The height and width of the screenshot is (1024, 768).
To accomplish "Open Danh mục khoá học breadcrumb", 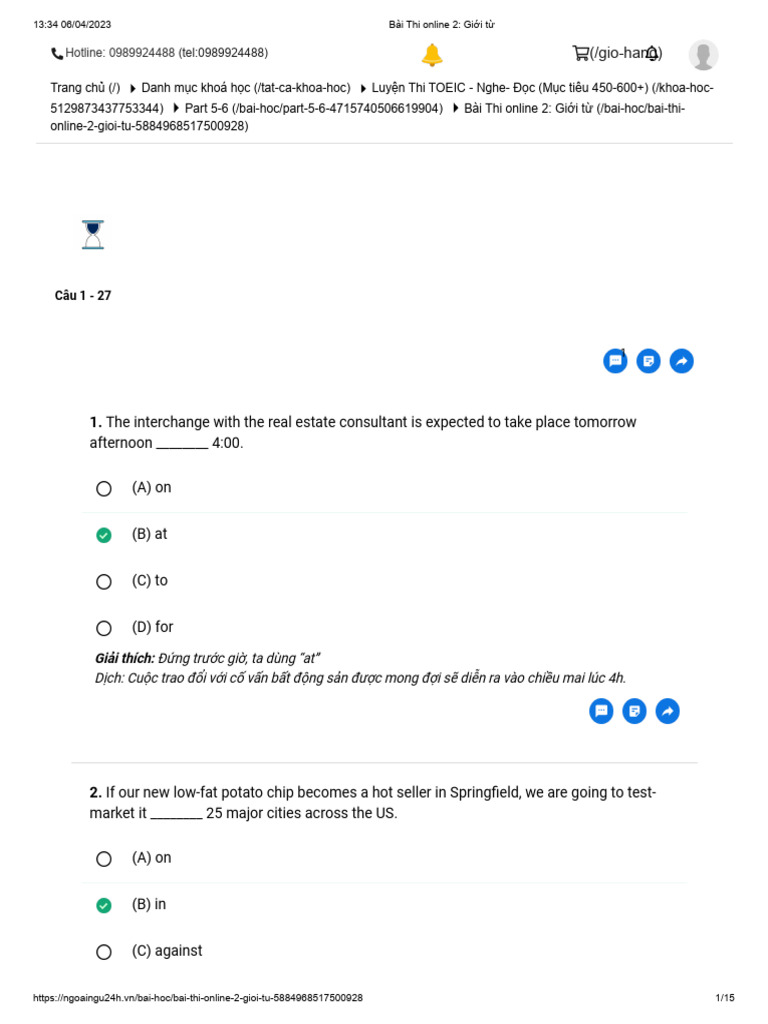I will 245,88.
